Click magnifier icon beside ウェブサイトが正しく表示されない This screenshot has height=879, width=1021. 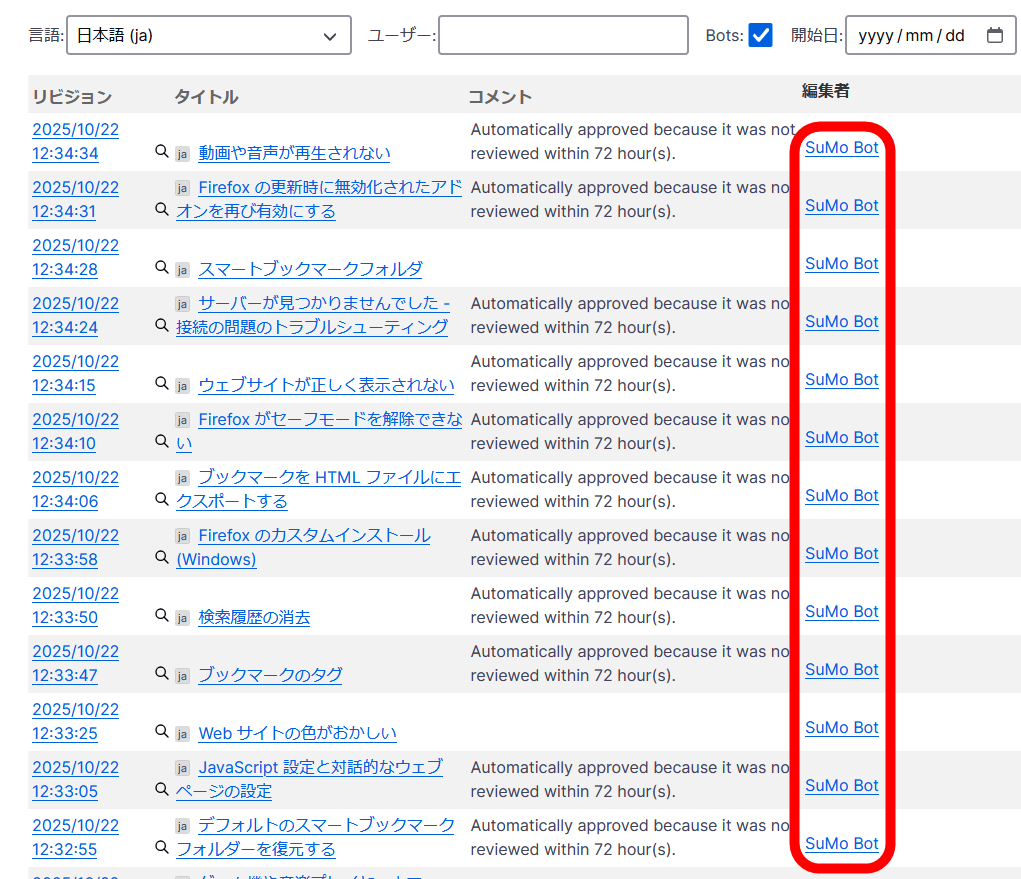(x=161, y=384)
